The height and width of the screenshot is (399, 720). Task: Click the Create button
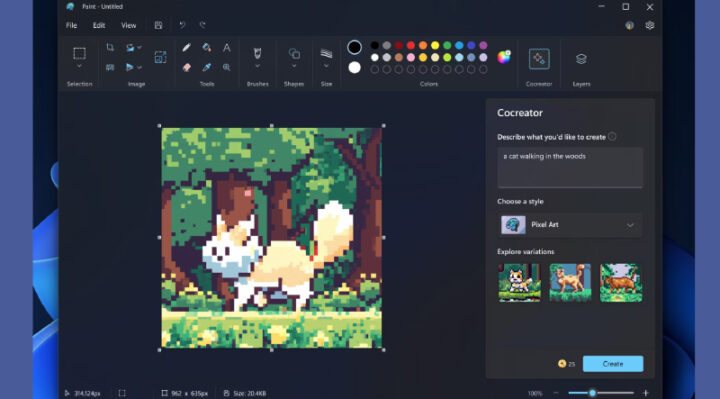click(613, 364)
